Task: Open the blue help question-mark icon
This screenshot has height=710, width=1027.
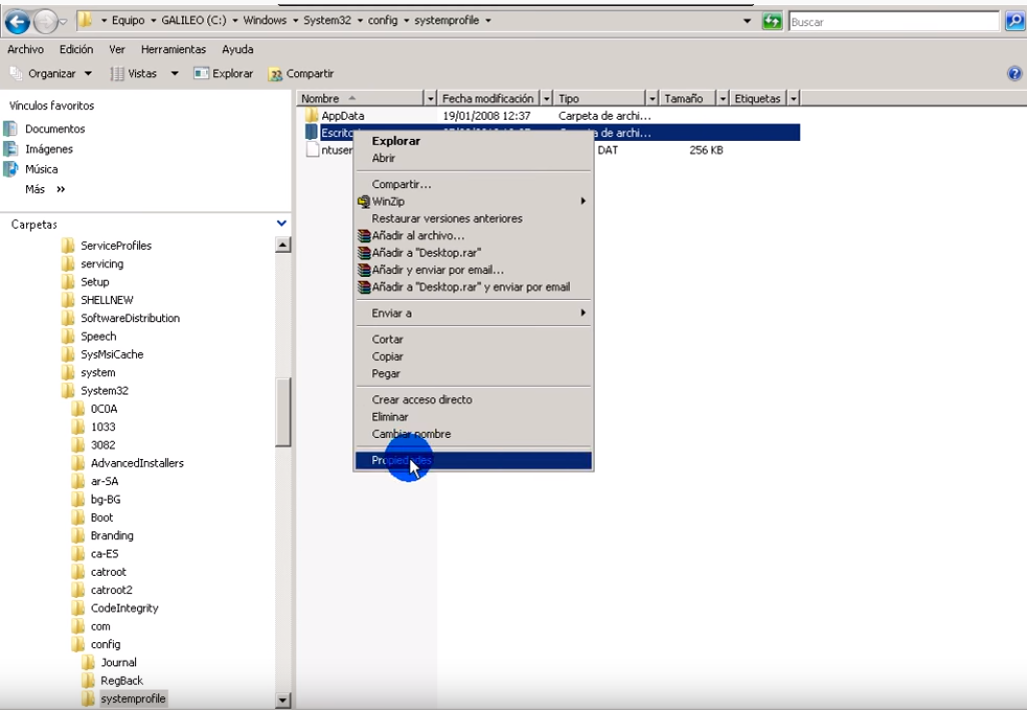Action: pyautogui.click(x=1015, y=73)
